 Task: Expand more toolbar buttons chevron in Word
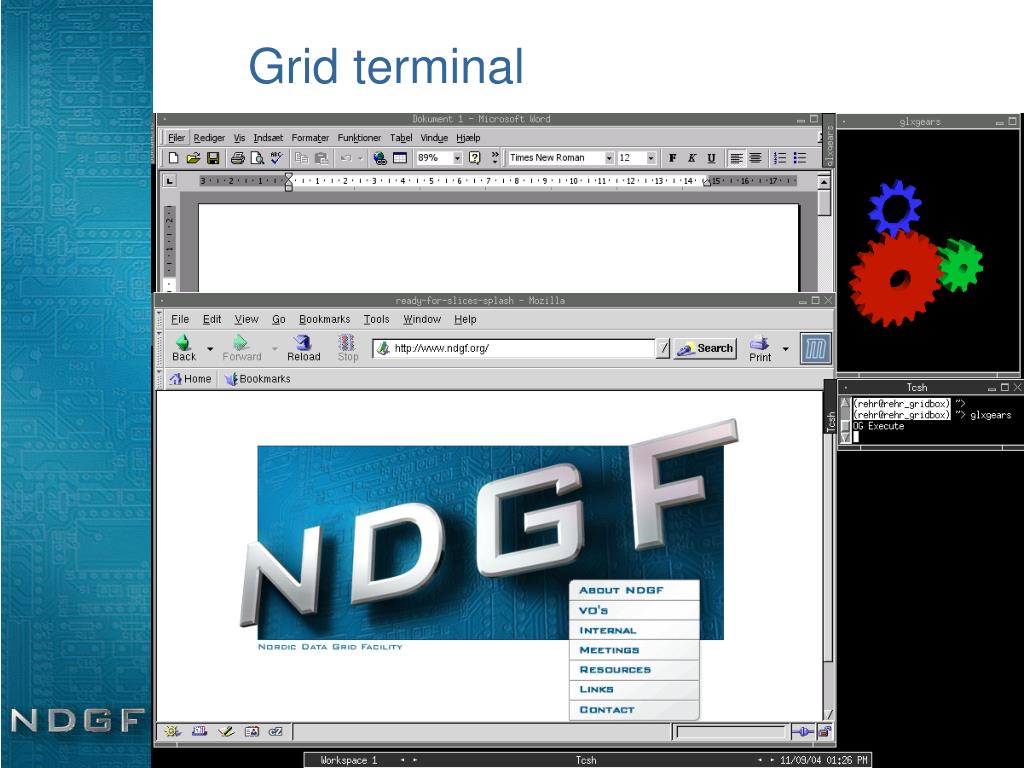pos(495,157)
